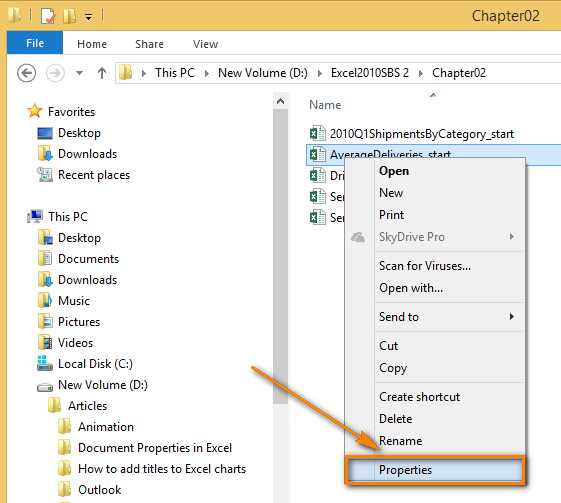Screen dimensions: 561x503
Task: Go up one folder level
Action: click(102, 73)
